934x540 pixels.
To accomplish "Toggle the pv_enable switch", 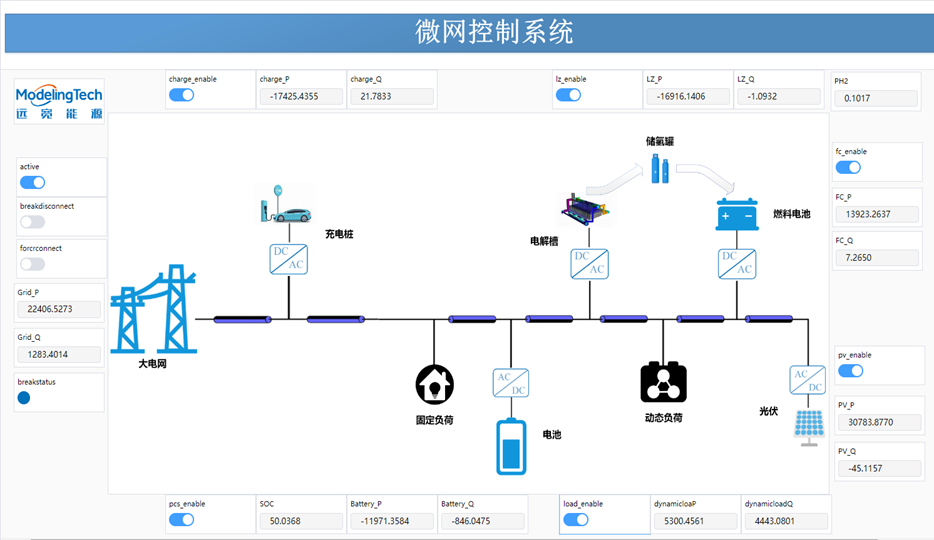I will pyautogui.click(x=850, y=371).
